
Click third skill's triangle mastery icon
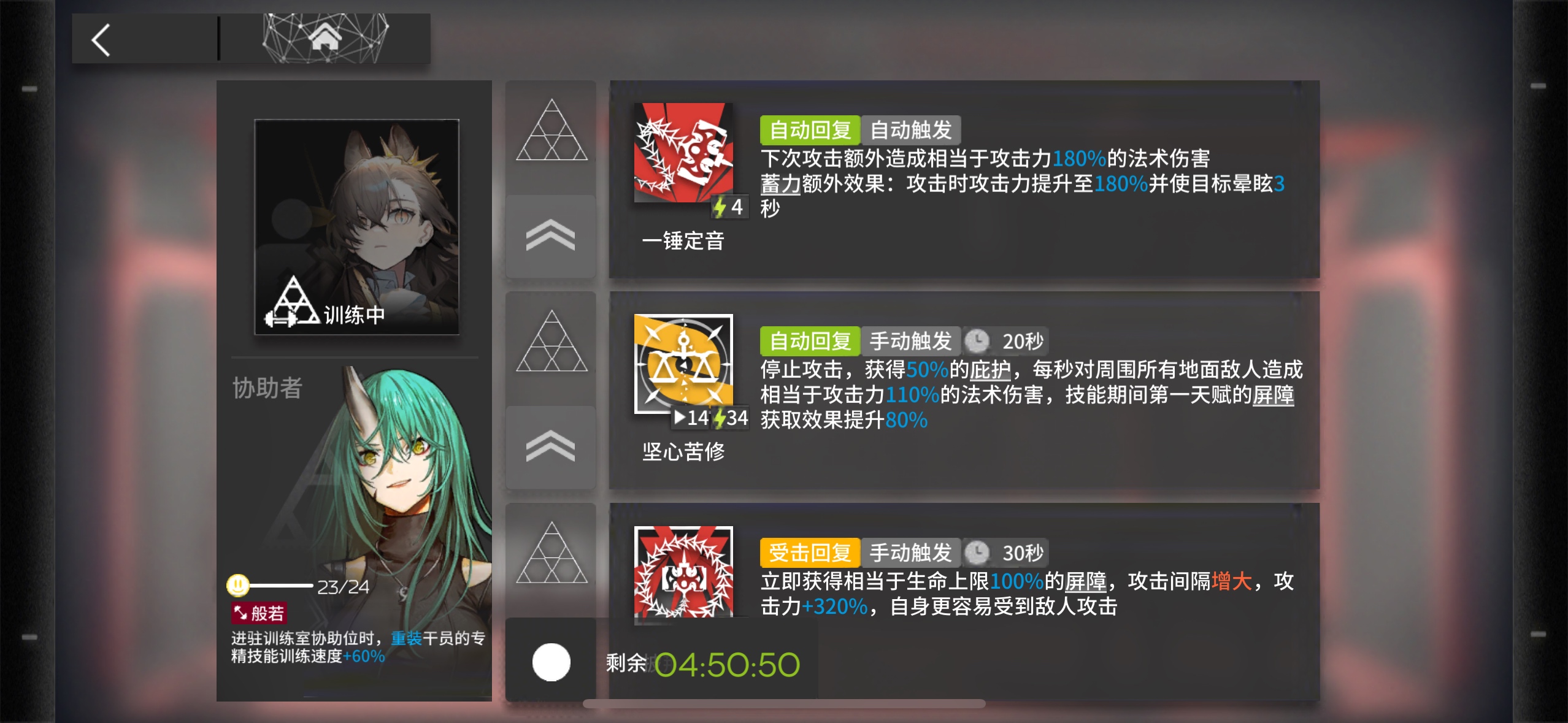tap(551, 553)
